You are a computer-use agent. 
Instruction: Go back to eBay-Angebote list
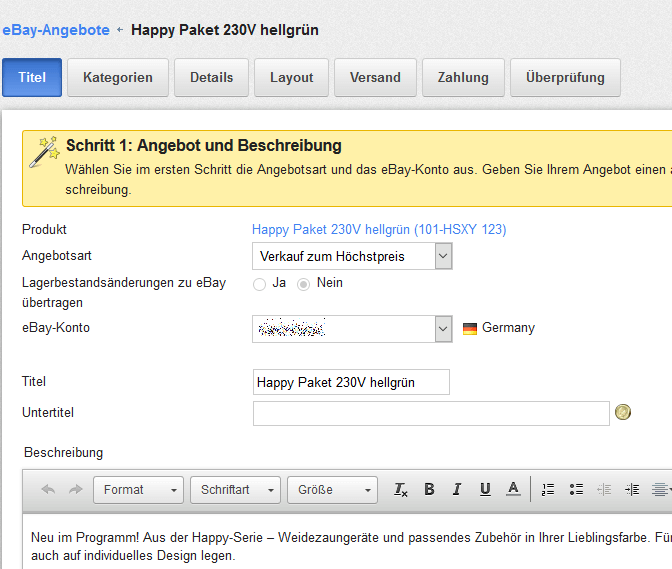(x=56, y=30)
